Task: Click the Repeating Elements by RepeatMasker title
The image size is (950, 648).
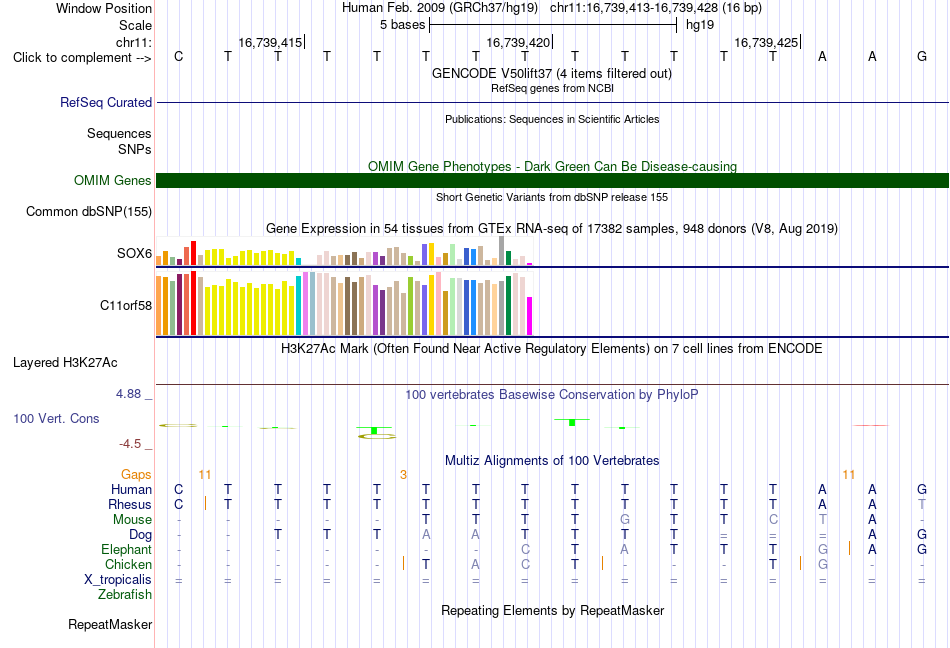Action: 552,610
